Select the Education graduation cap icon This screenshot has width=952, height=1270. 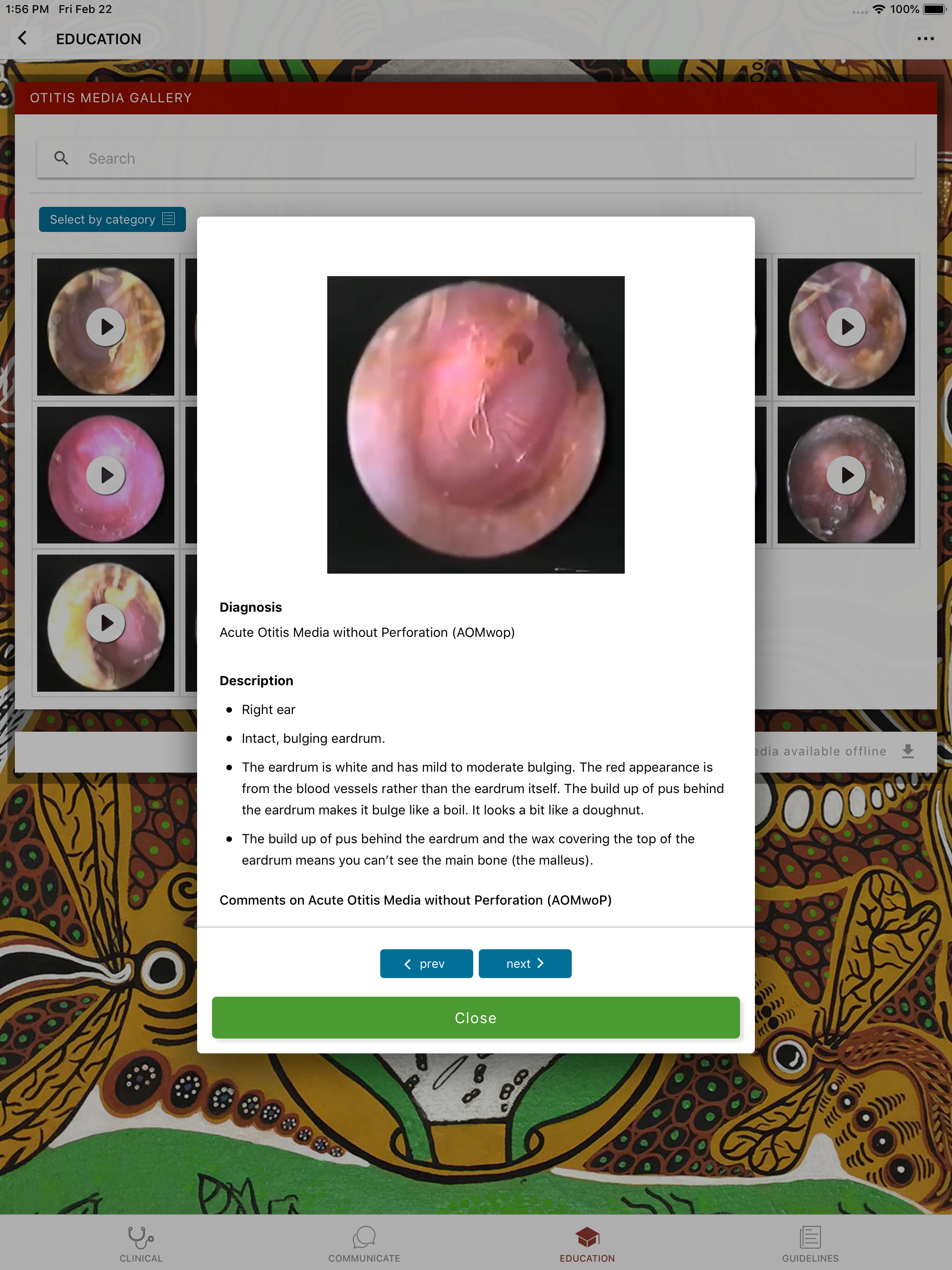click(588, 1237)
